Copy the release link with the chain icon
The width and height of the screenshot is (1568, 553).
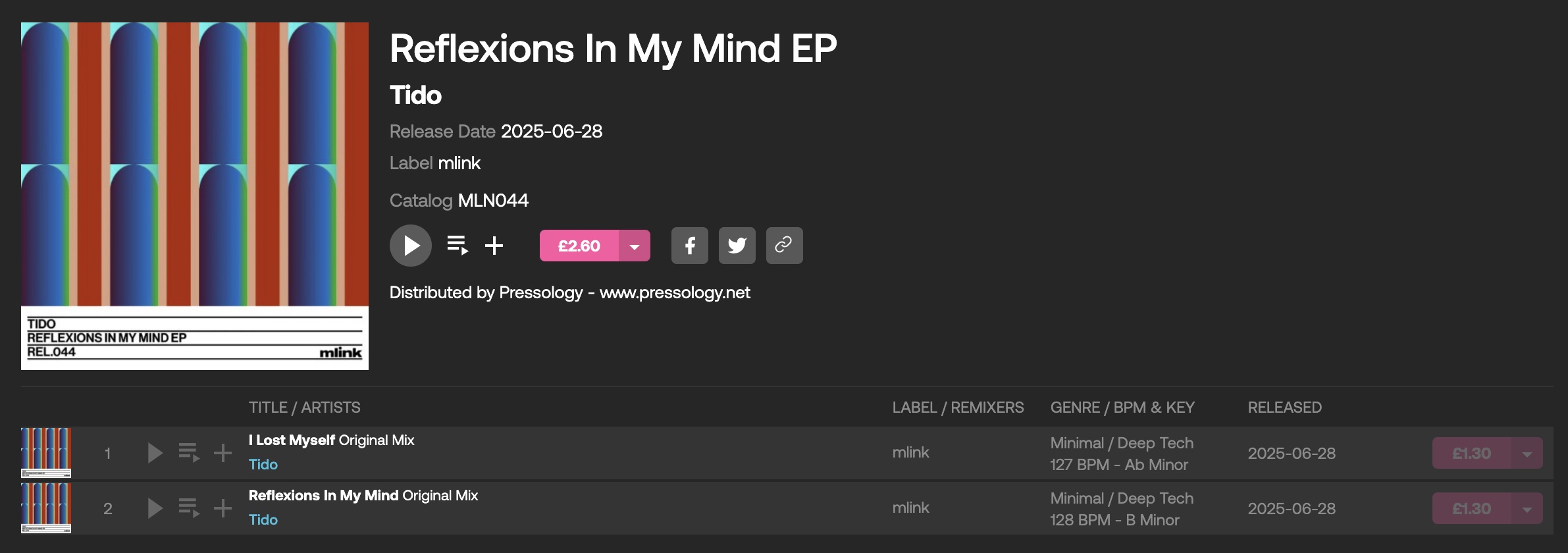coord(784,246)
